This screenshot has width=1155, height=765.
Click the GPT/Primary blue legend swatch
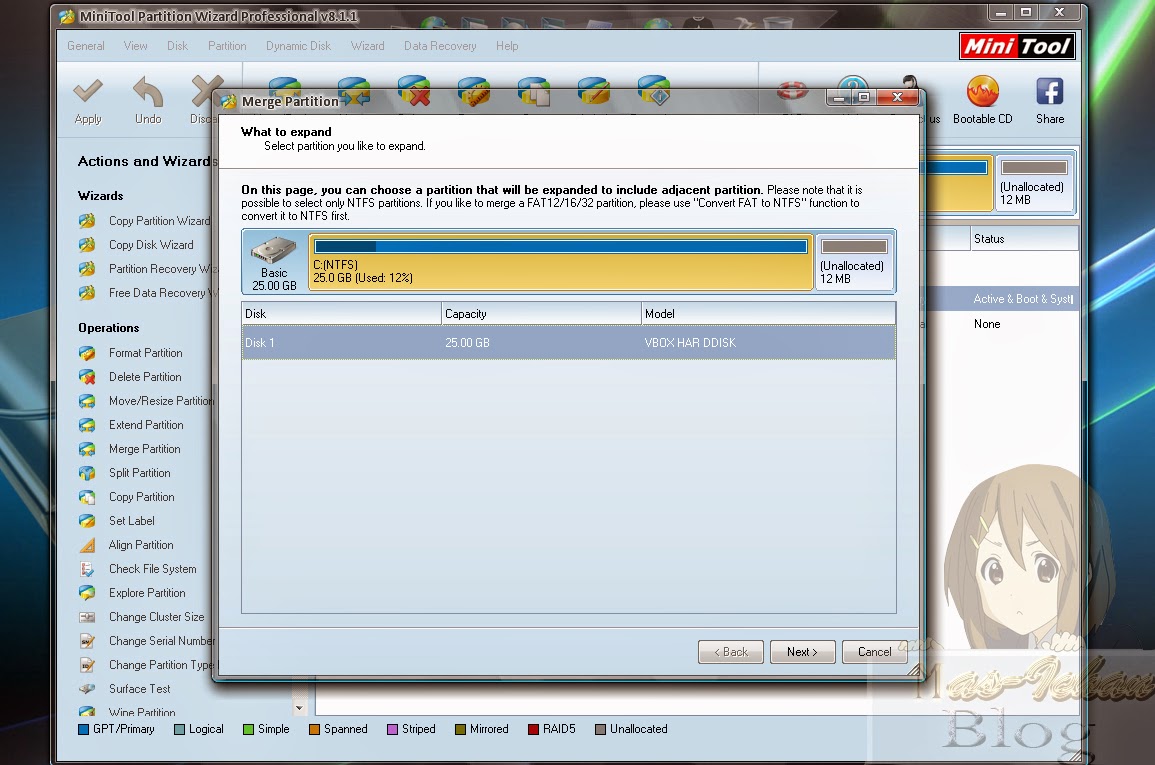[83, 729]
